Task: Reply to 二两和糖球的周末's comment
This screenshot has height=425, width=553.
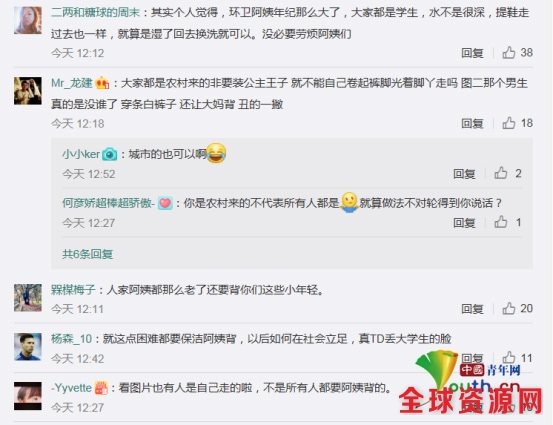Action: [472, 53]
